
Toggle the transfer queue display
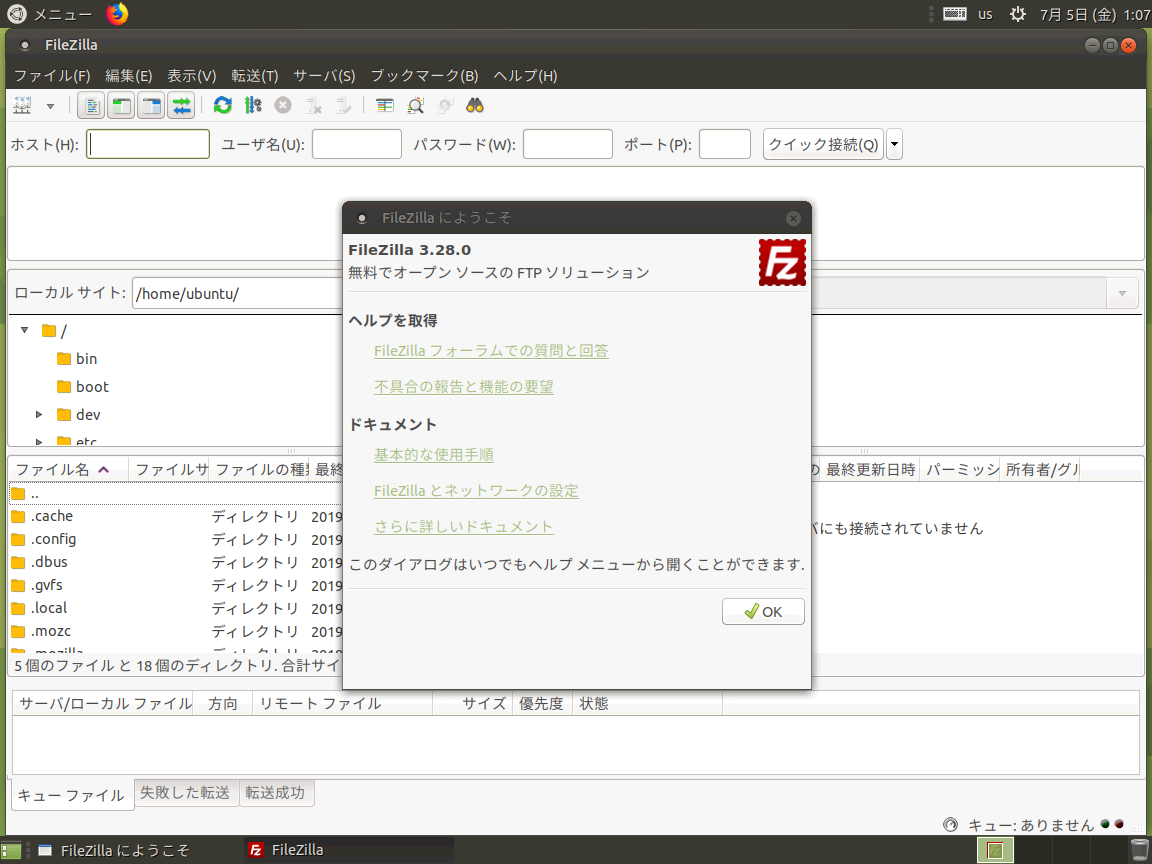181,105
